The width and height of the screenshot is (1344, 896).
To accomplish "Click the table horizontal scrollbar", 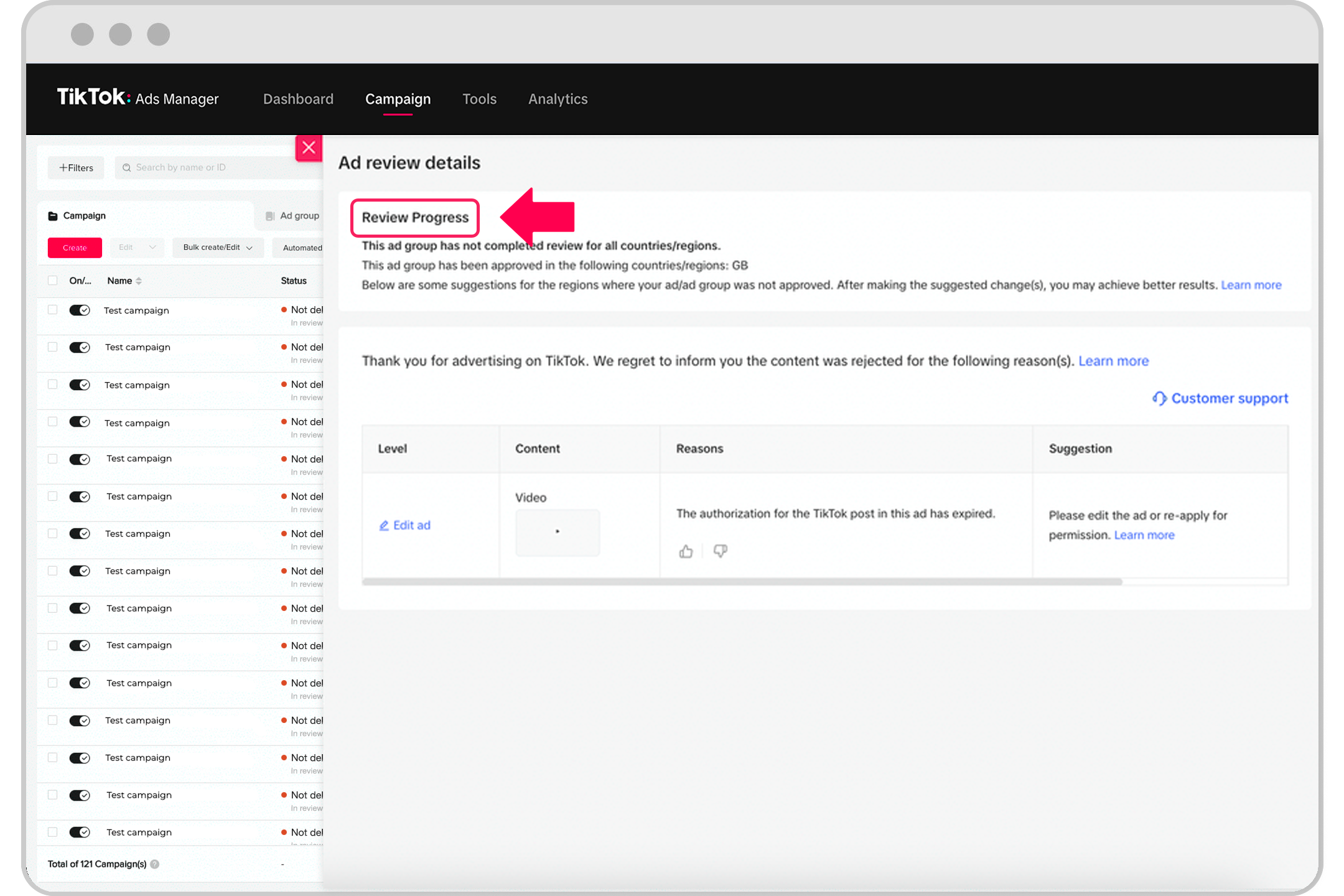I will 742,582.
